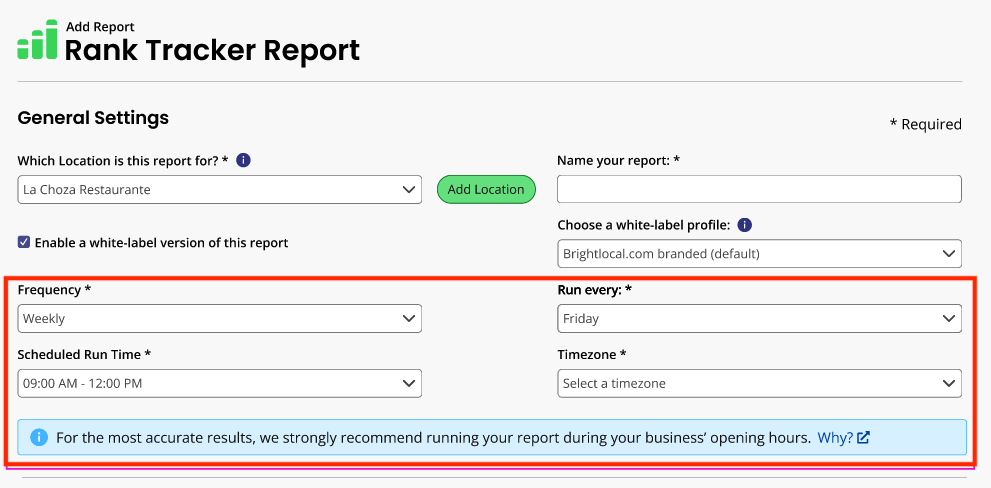Expand the Run every dropdown showing Friday

point(759,319)
